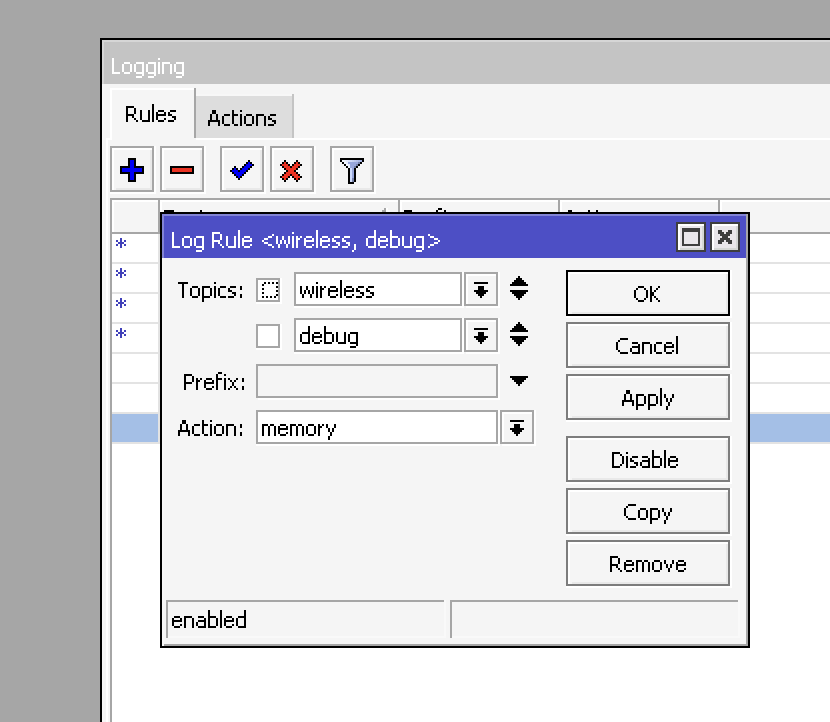The width and height of the screenshot is (830, 722).
Task: Apply the log rule changes
Action: click(647, 397)
